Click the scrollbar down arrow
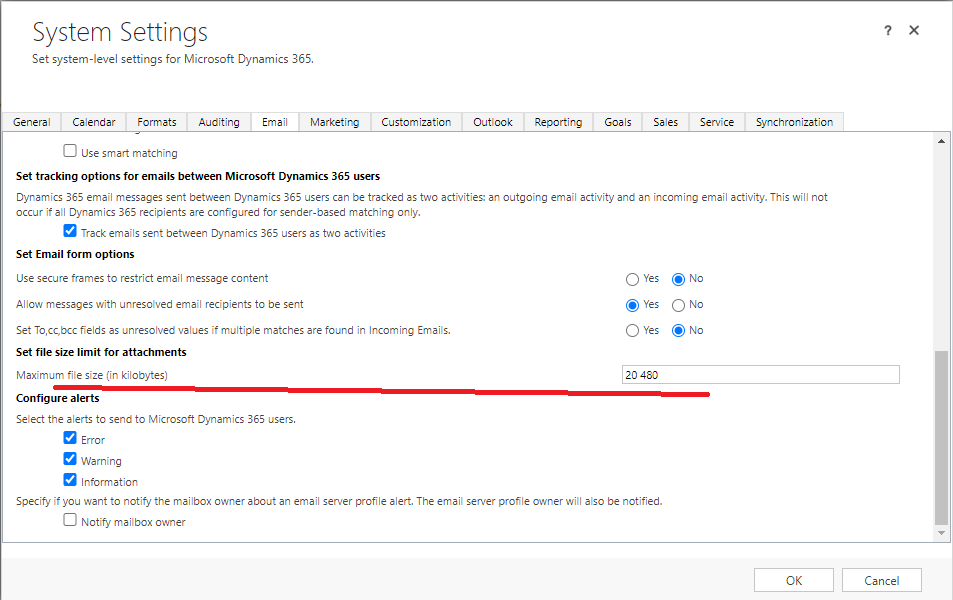953x600 pixels. pos(941,533)
